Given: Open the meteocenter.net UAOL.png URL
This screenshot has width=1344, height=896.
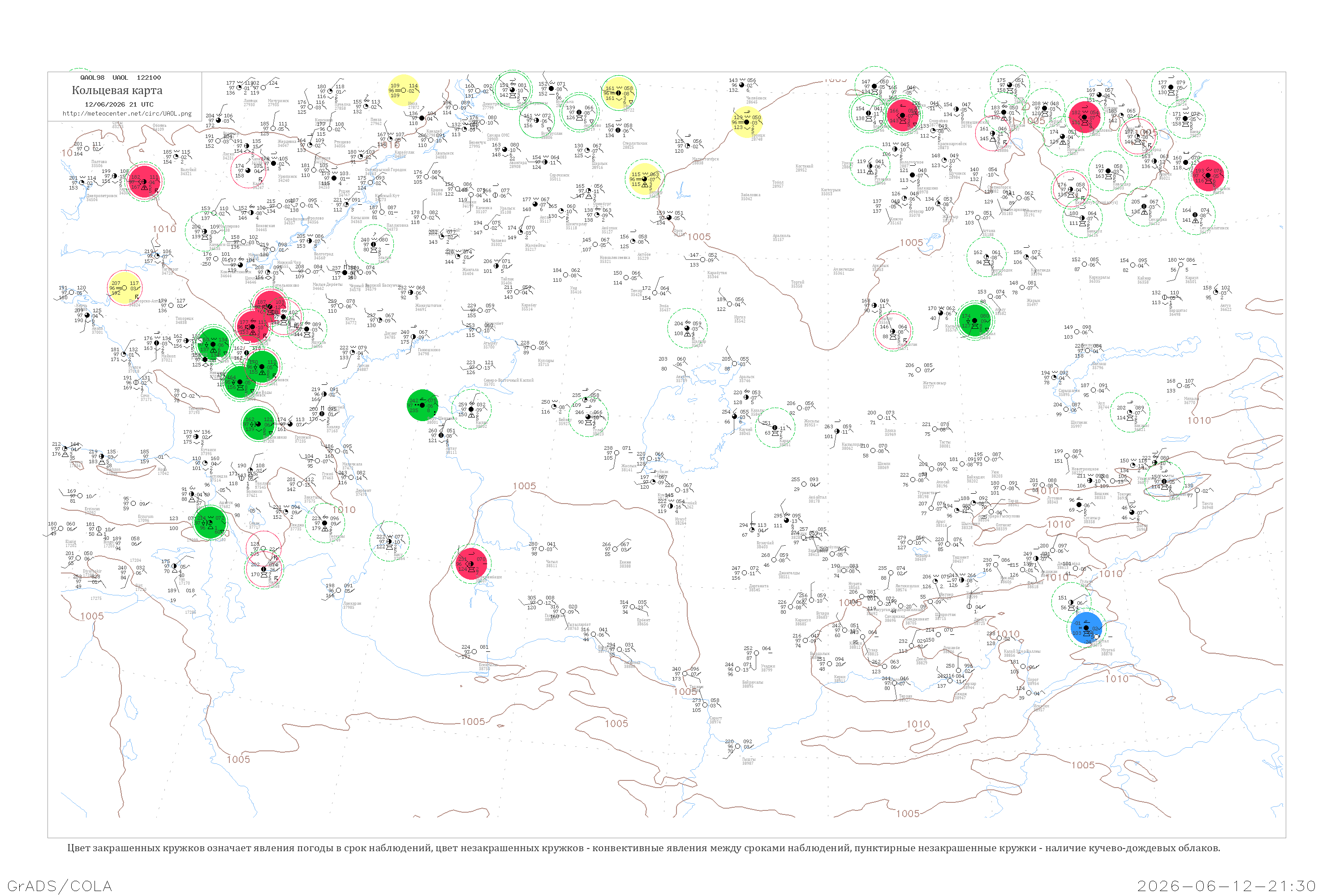Looking at the screenshot, I should [x=127, y=113].
